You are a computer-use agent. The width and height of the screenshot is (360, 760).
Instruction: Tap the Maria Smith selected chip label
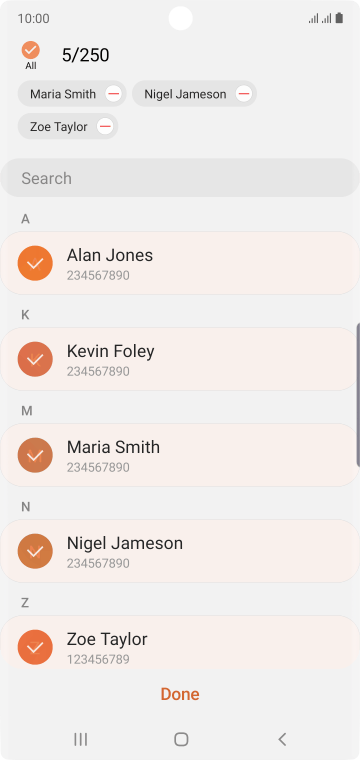click(x=63, y=94)
